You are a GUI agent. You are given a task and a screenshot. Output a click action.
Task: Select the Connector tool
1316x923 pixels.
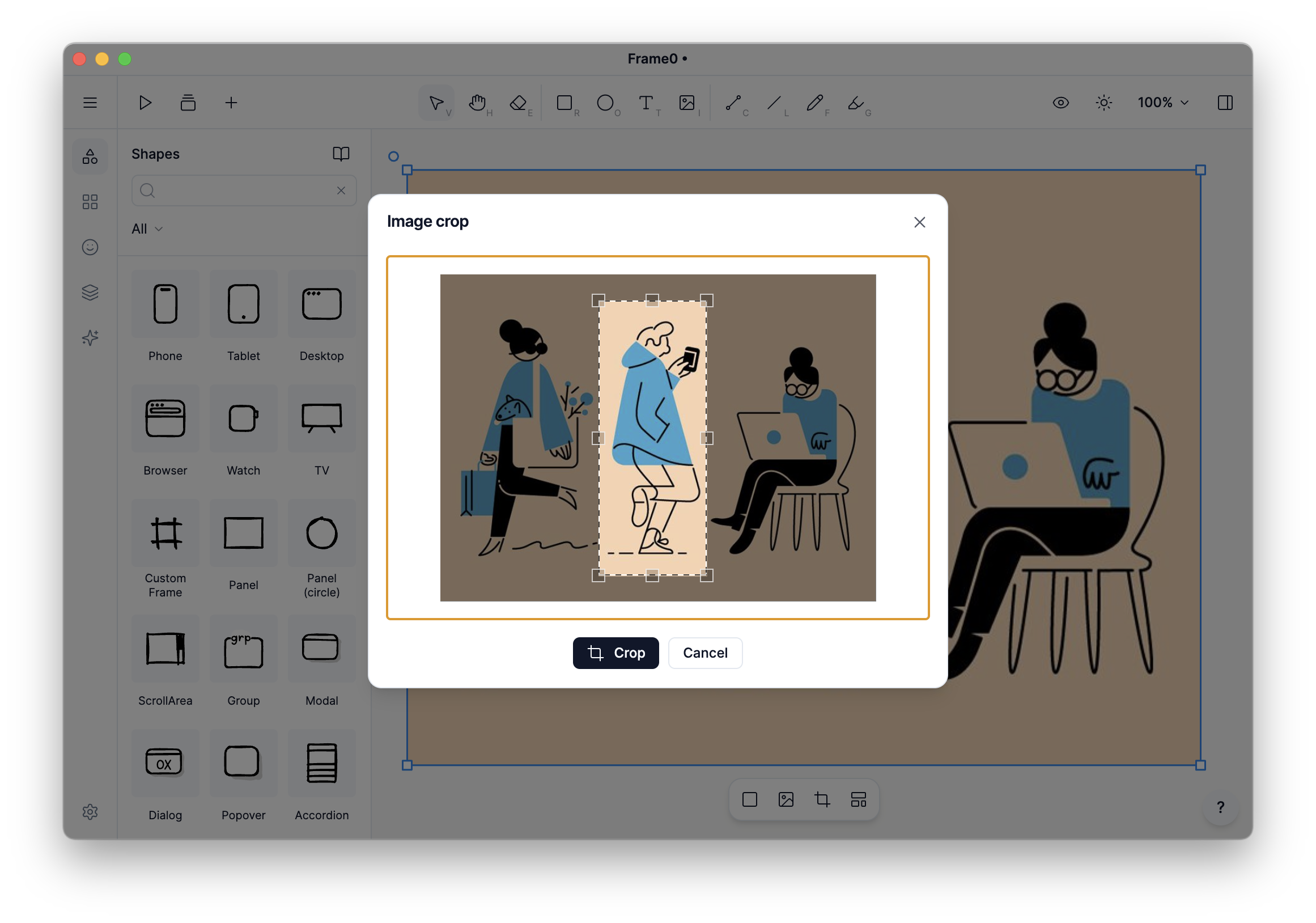pos(733,103)
